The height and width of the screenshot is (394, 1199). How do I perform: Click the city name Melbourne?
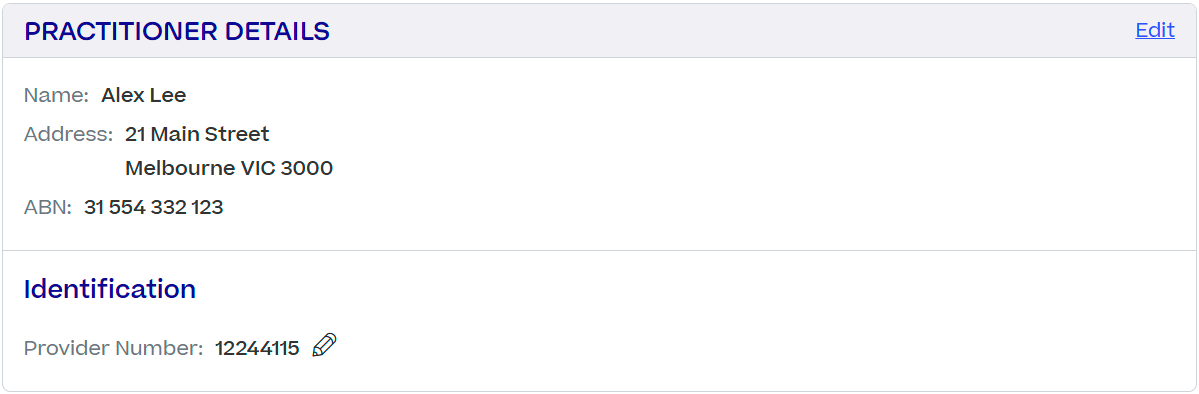click(175, 168)
